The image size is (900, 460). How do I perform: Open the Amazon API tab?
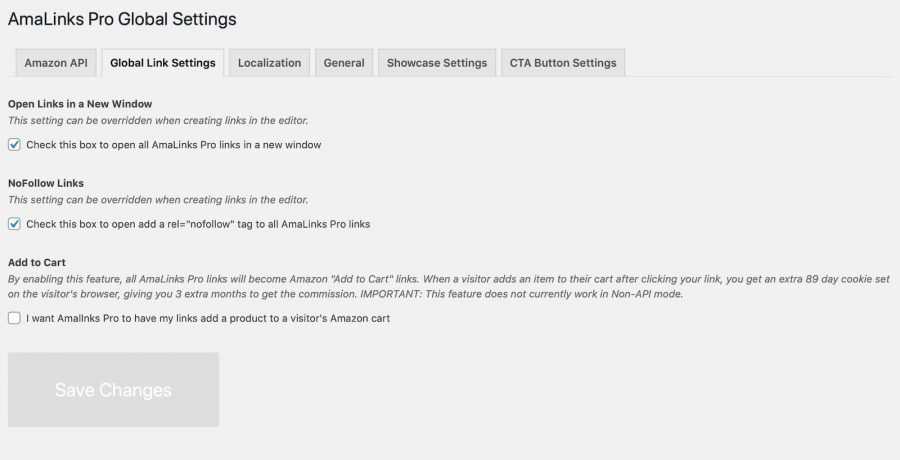56,63
